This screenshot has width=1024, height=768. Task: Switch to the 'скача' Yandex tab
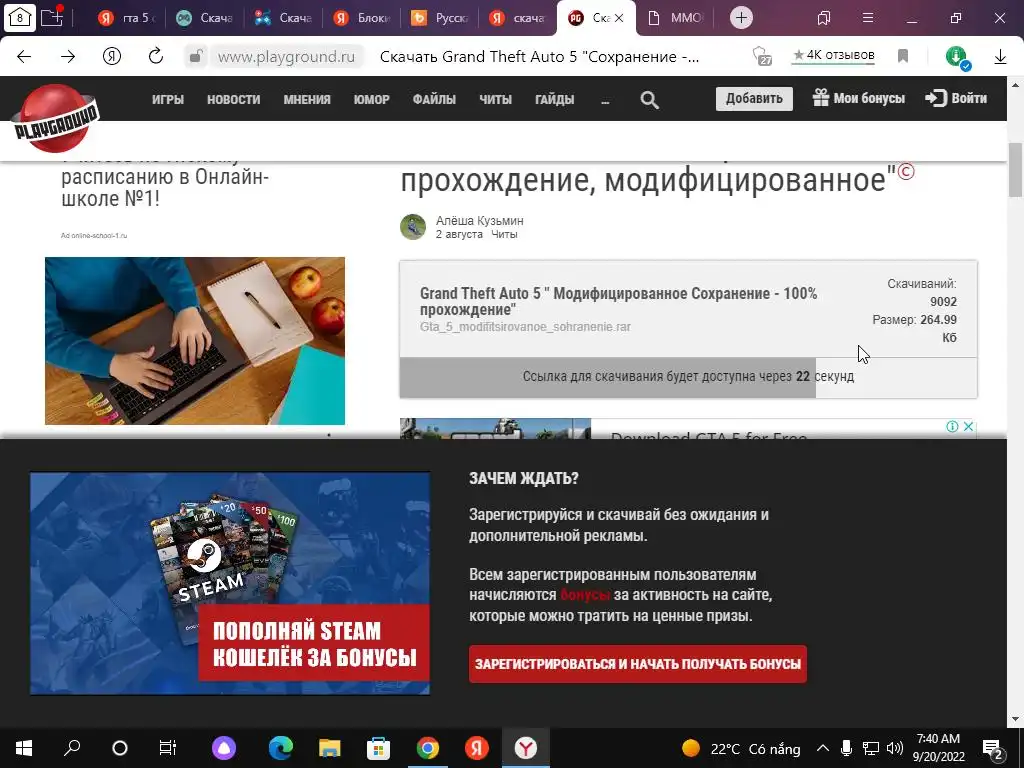click(518, 18)
